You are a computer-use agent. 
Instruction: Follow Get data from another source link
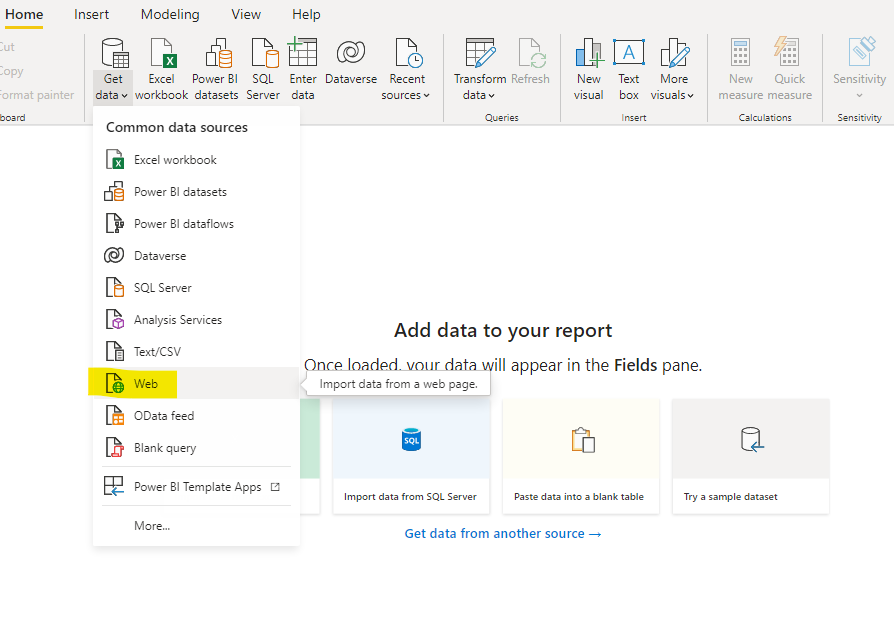(503, 534)
